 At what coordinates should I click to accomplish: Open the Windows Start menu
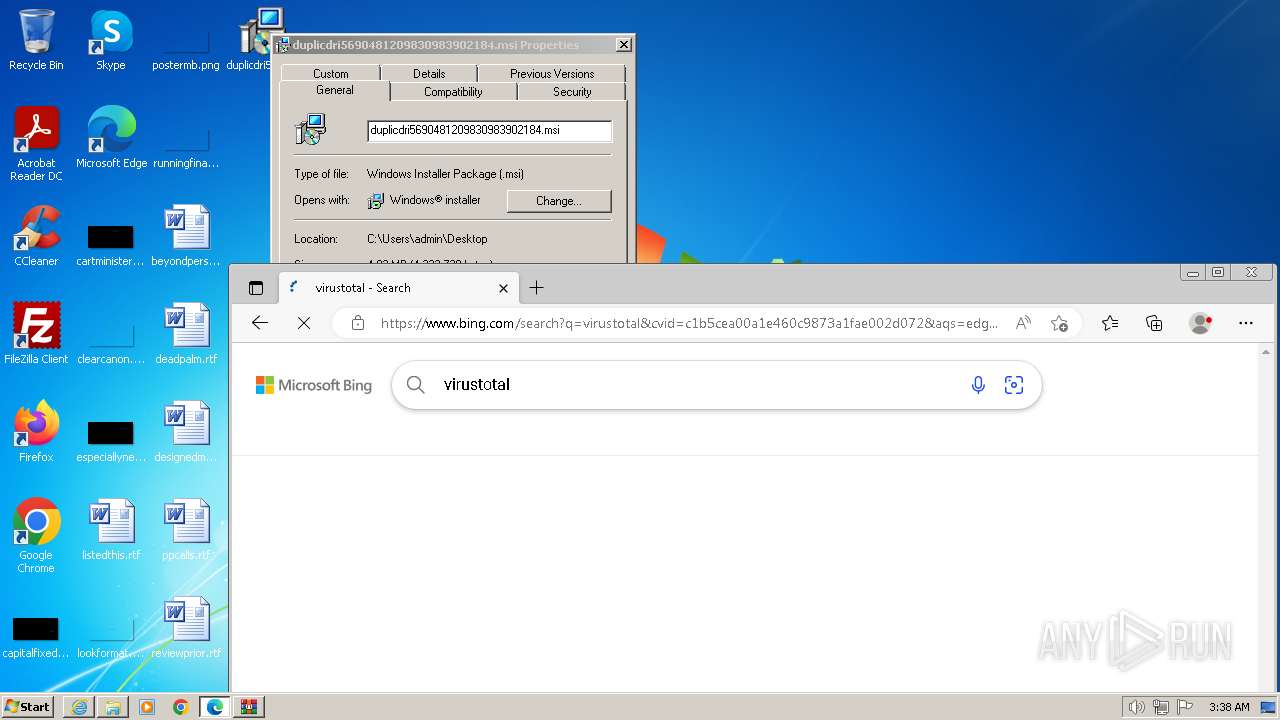click(28, 706)
